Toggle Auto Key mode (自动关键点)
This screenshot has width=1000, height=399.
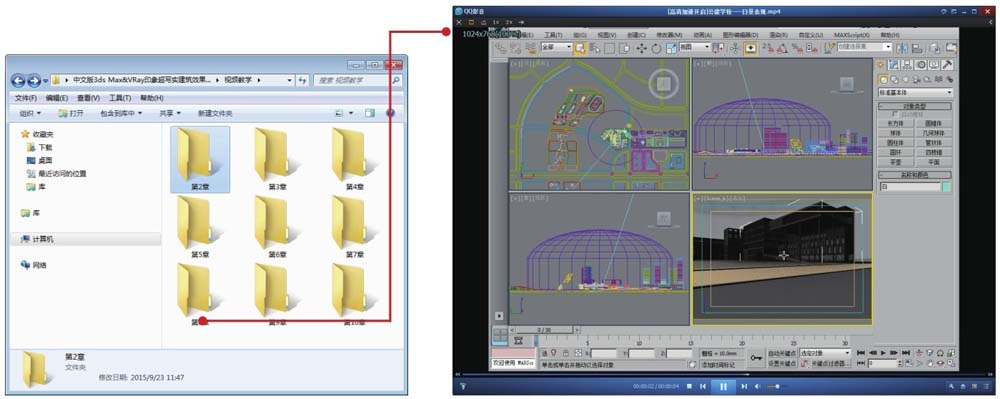(x=782, y=352)
